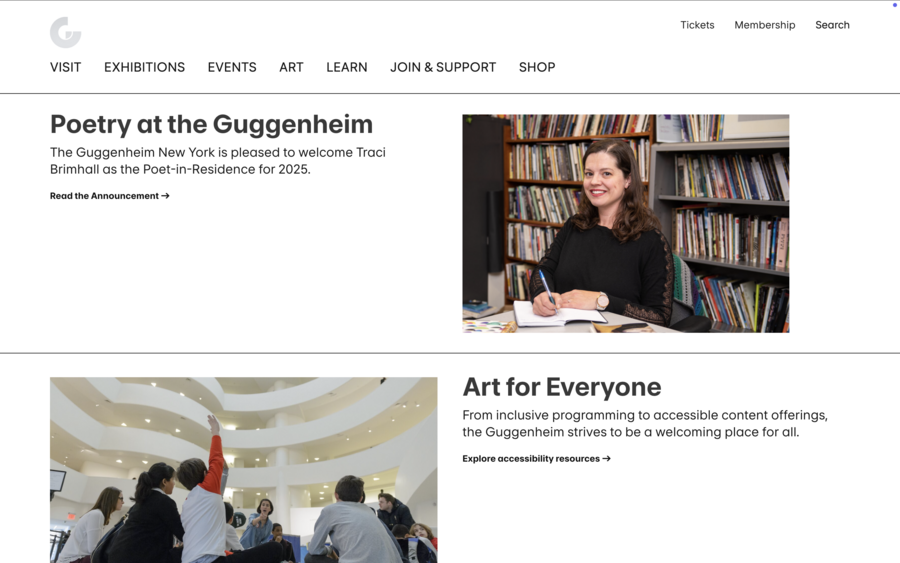Open the ART navigation item
Screen dimensions: 900x563
[x=292, y=67]
